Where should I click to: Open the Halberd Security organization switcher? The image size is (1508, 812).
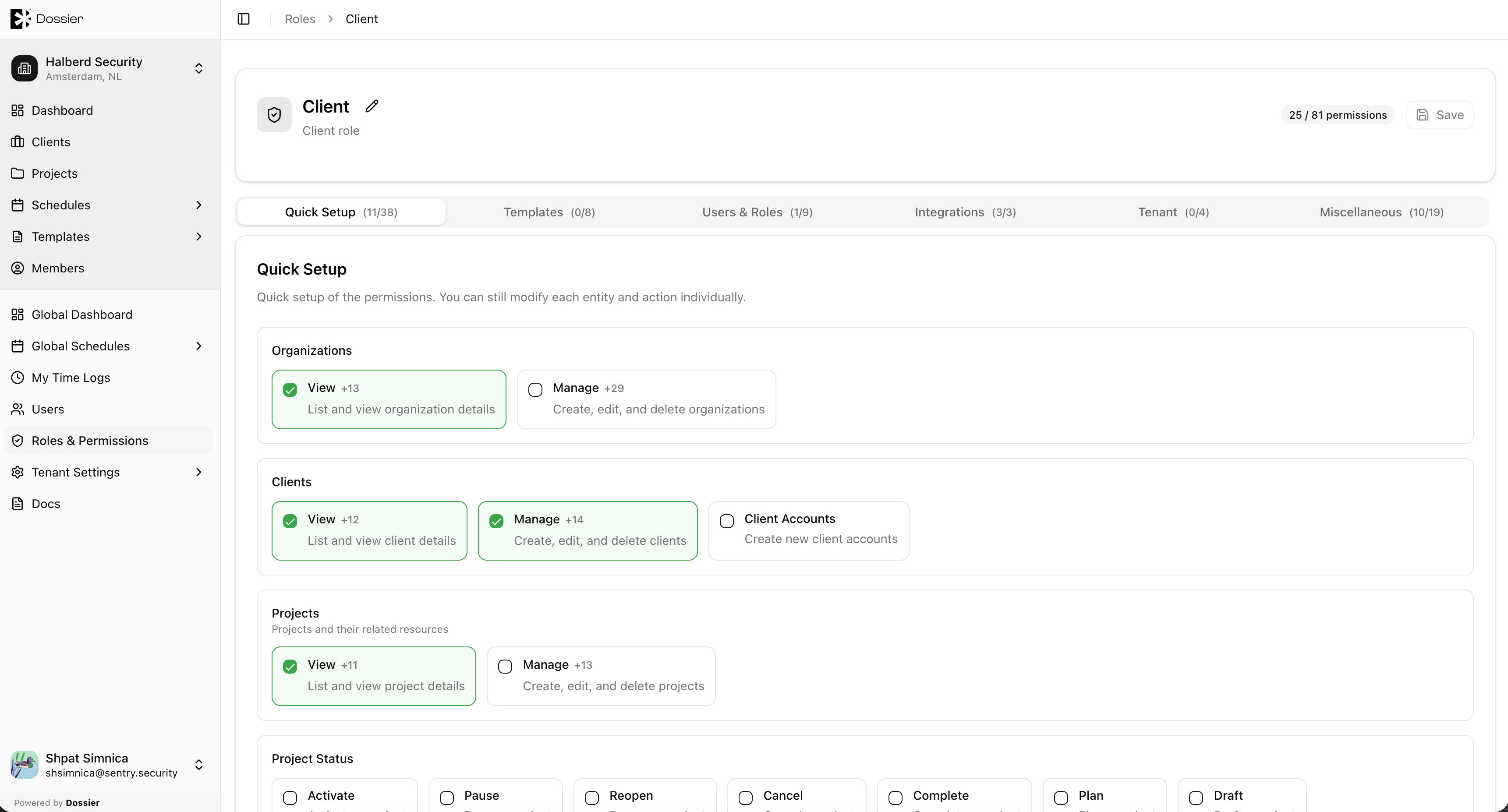click(x=199, y=68)
